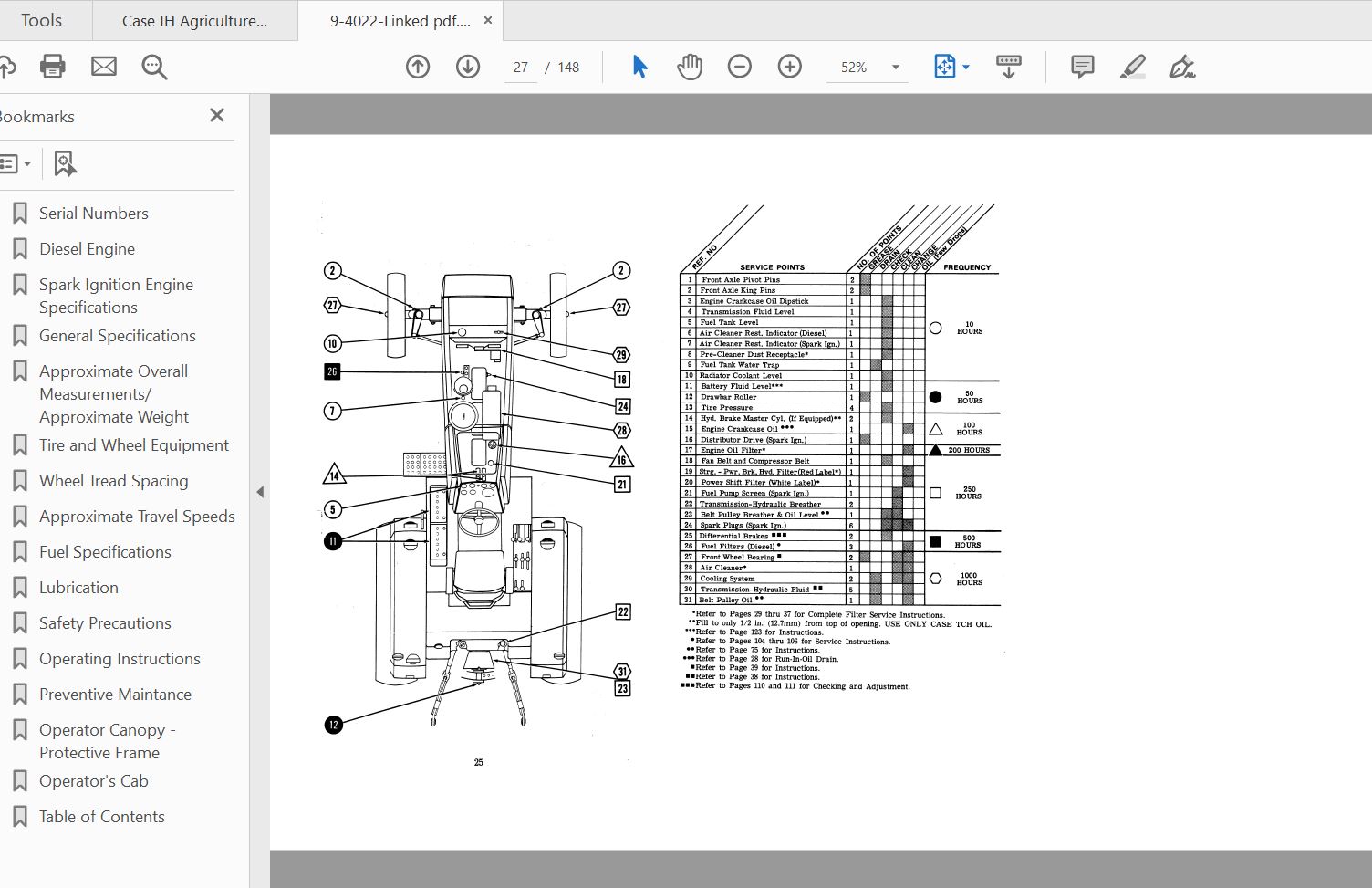Zoom in with plus icon

[790, 67]
